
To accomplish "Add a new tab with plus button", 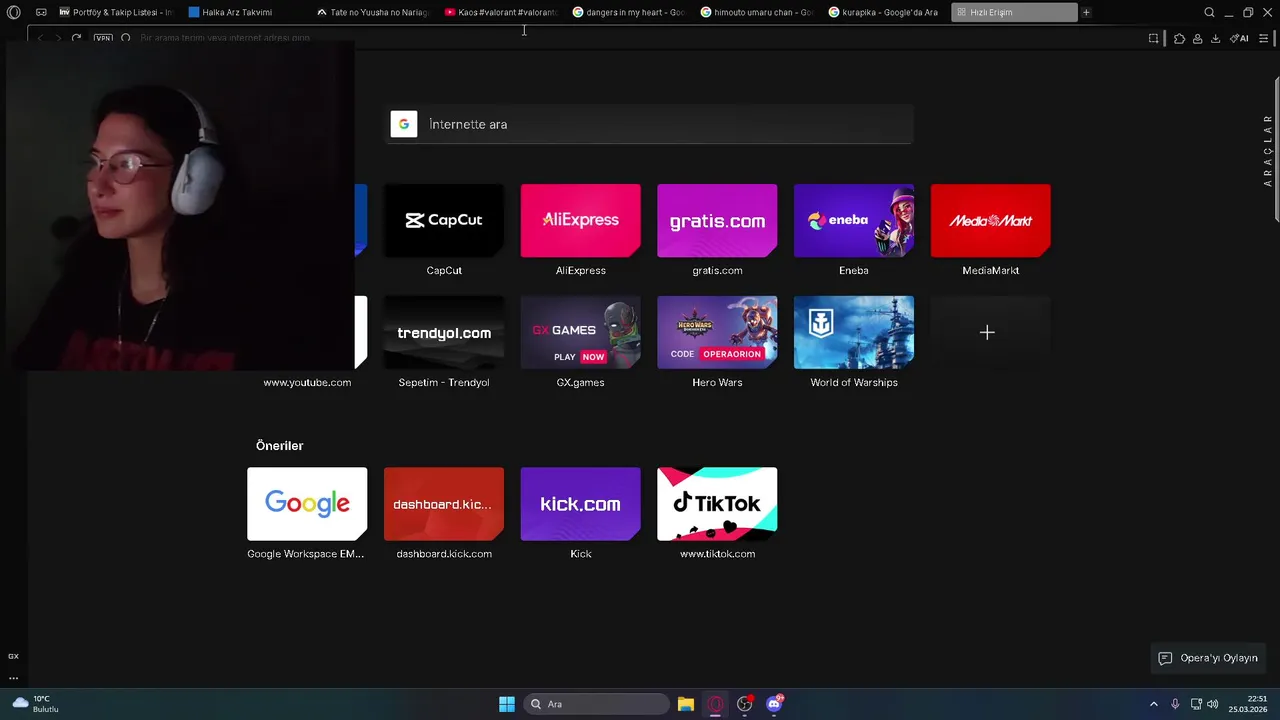I will point(1086,12).
